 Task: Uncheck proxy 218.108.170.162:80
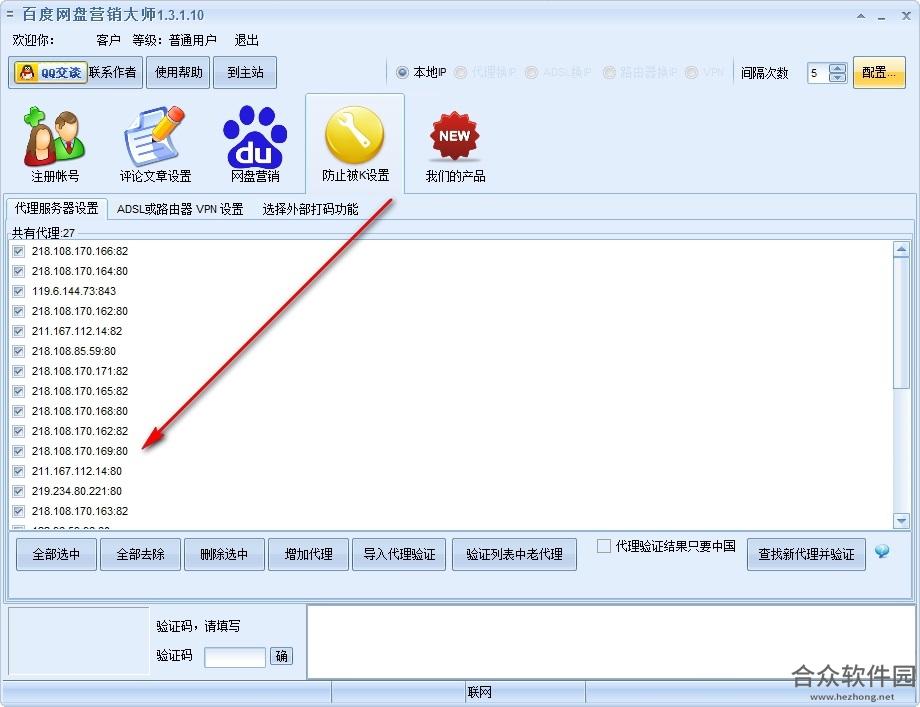click(x=19, y=311)
